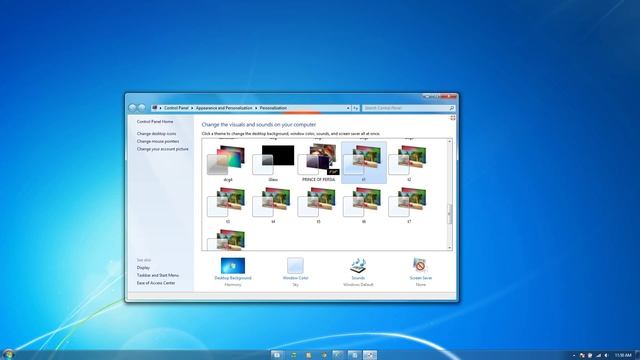Select the theme labeled 66

click(x=364, y=204)
